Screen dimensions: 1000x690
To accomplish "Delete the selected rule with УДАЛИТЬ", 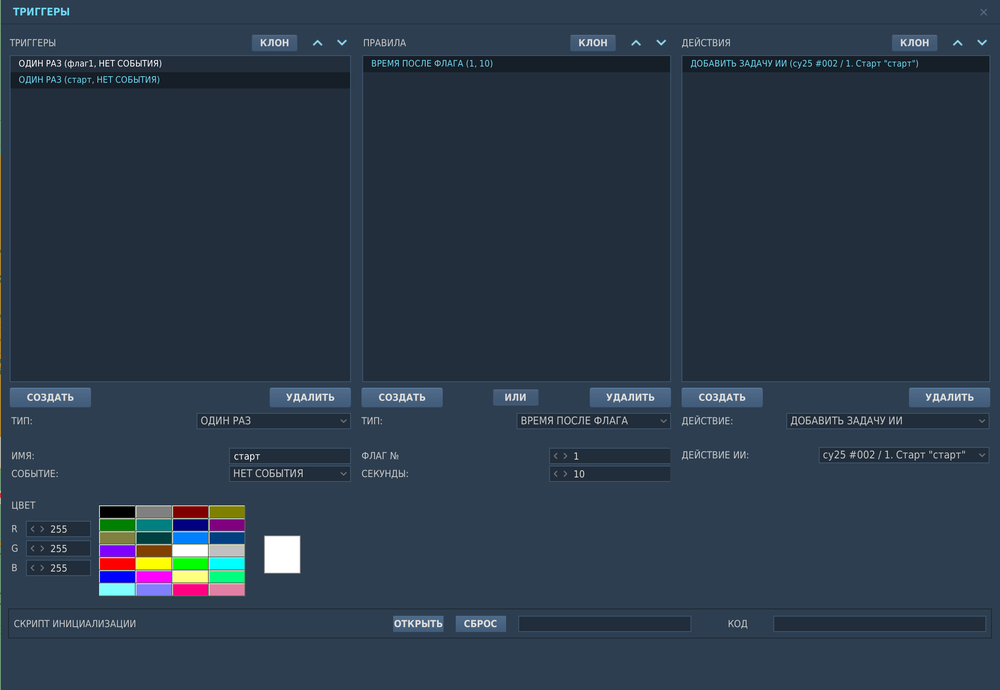I will (x=630, y=397).
